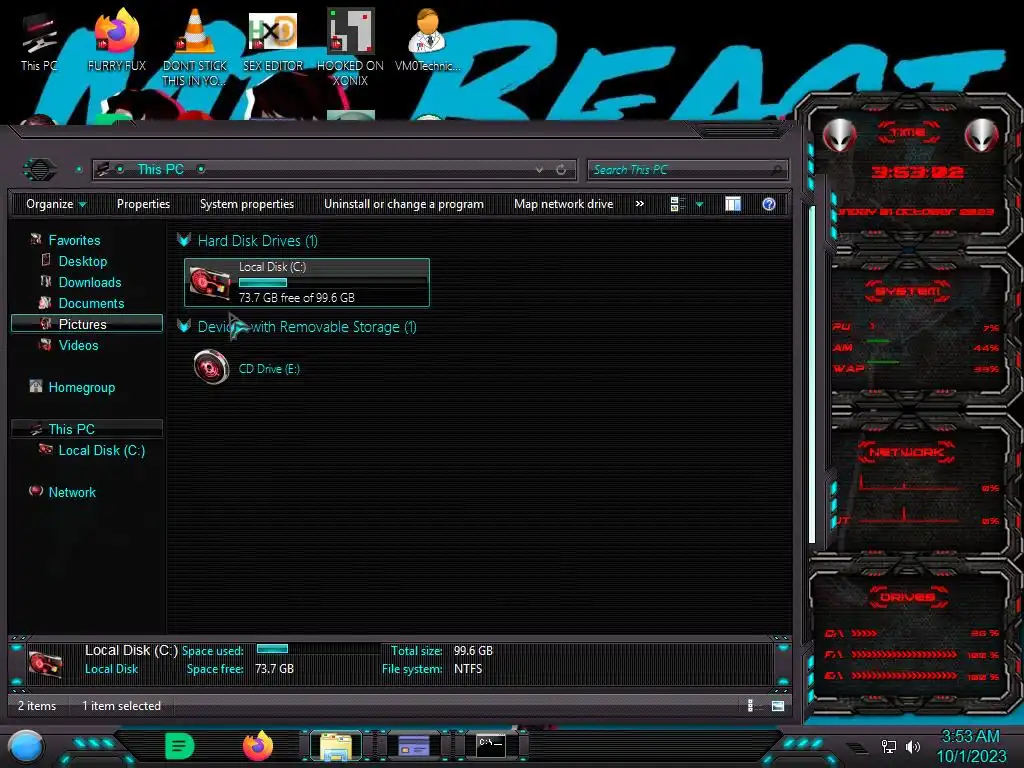Click Uninstall or change a program
Image resolution: width=1024 pixels, height=768 pixels.
pos(404,204)
